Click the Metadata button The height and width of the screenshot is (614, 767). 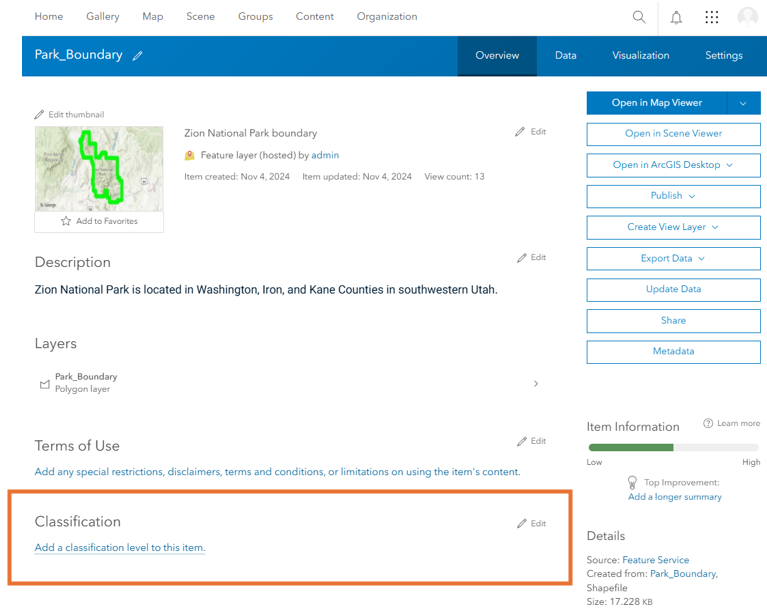pyautogui.click(x=673, y=352)
